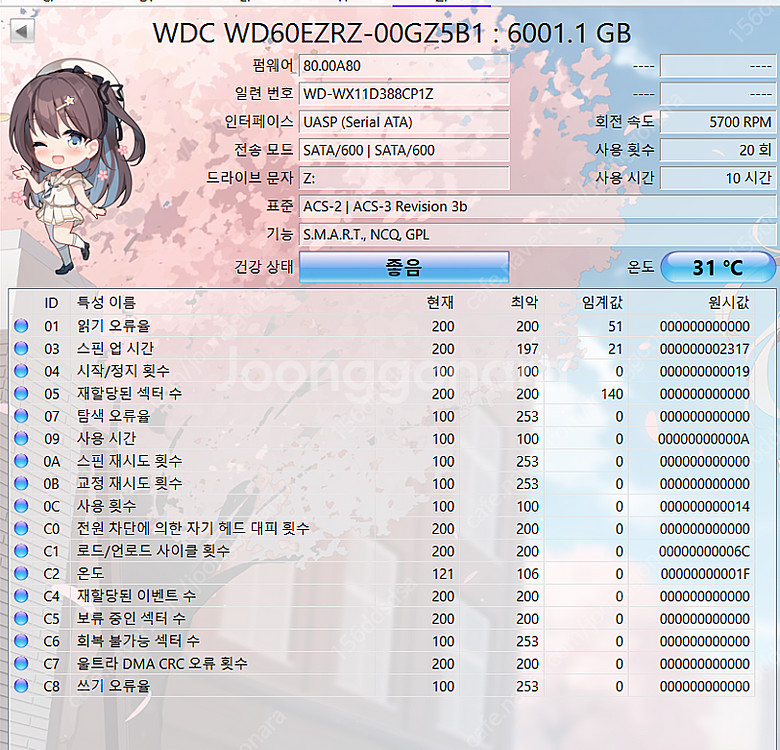Click the 특성 이름 column header
The image size is (780, 750).
pos(106,302)
